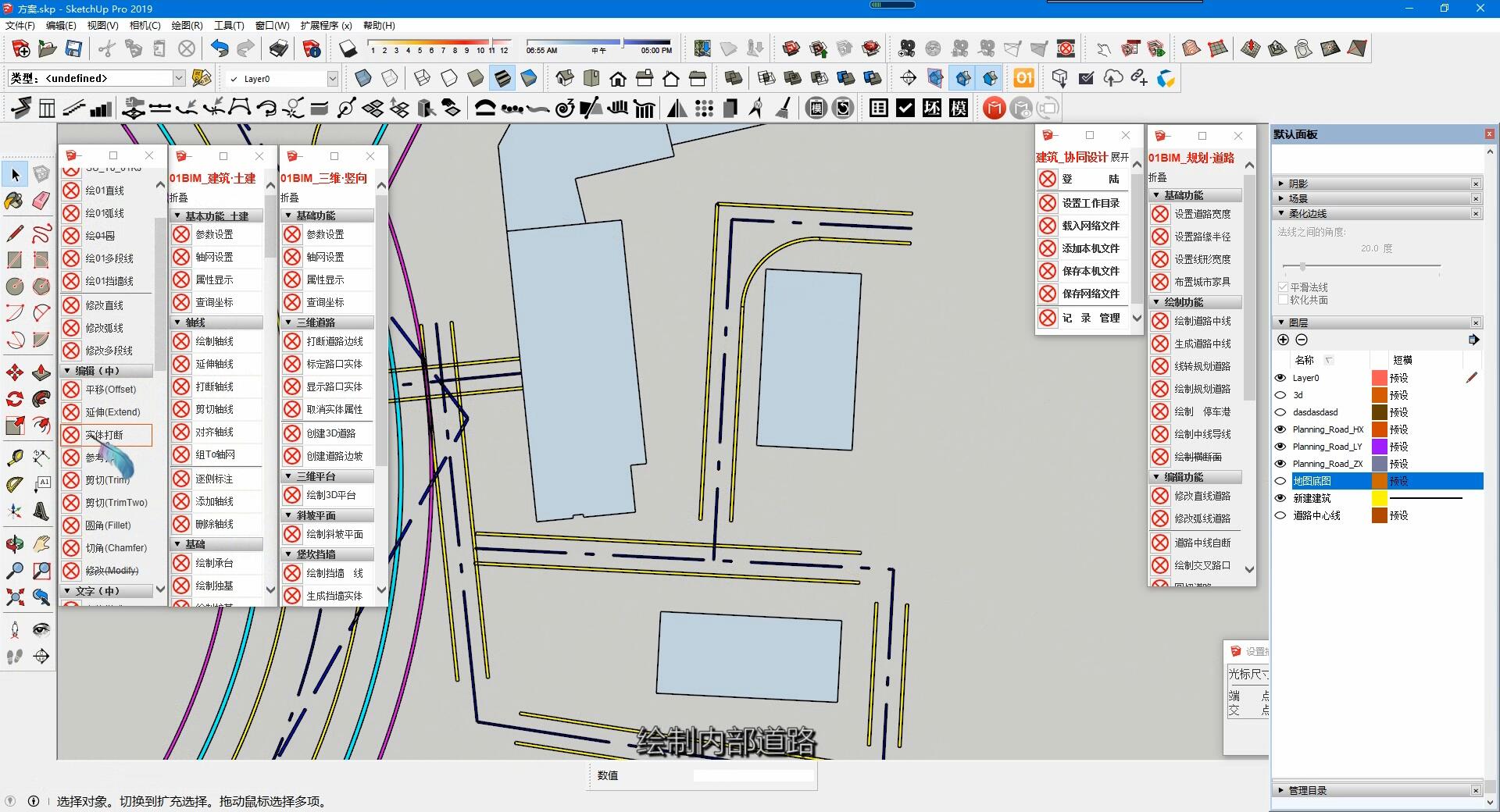Activate the Line pencil tool

click(x=15, y=233)
